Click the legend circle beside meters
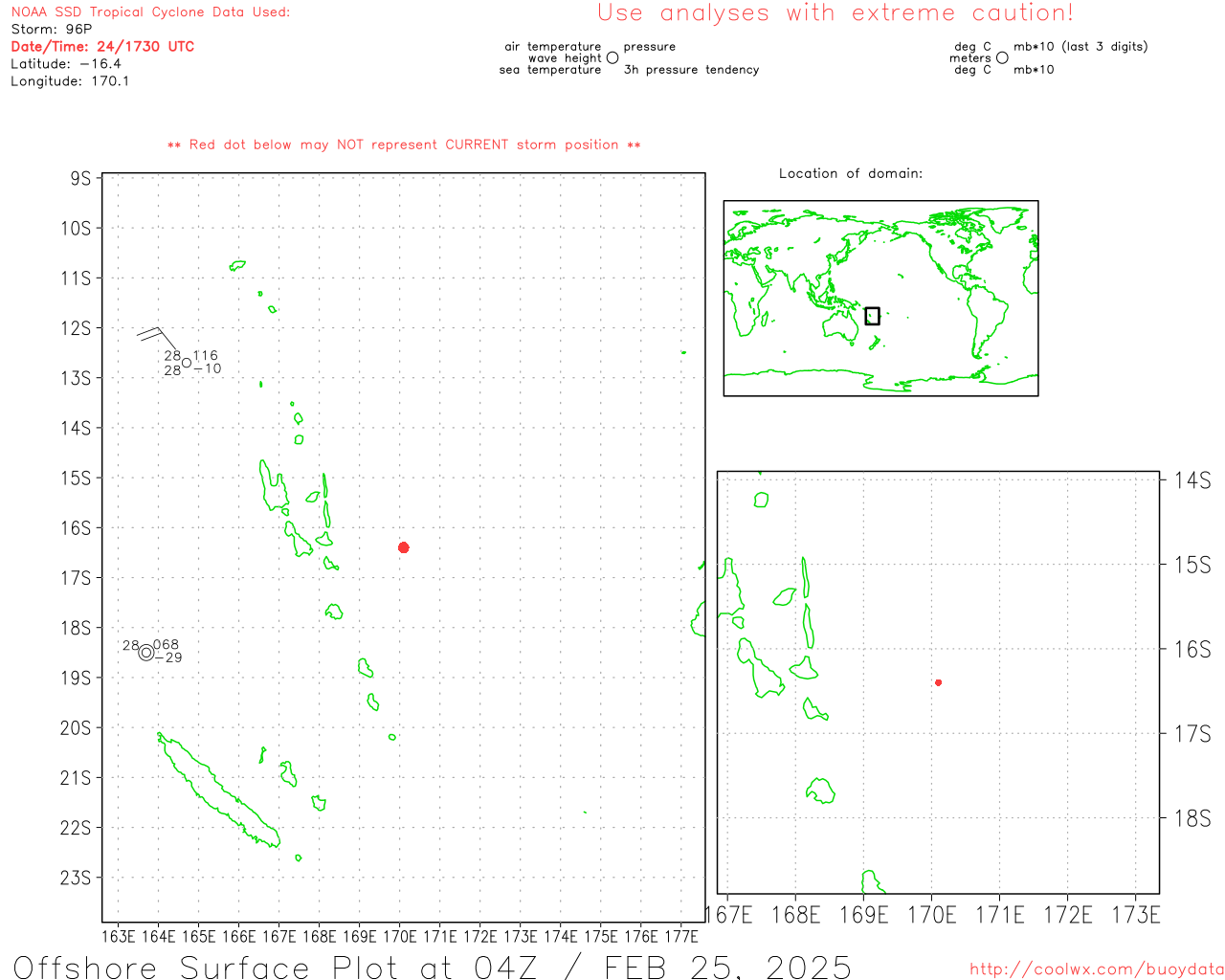The width and height of the screenshot is (1225, 980). coord(1002,57)
